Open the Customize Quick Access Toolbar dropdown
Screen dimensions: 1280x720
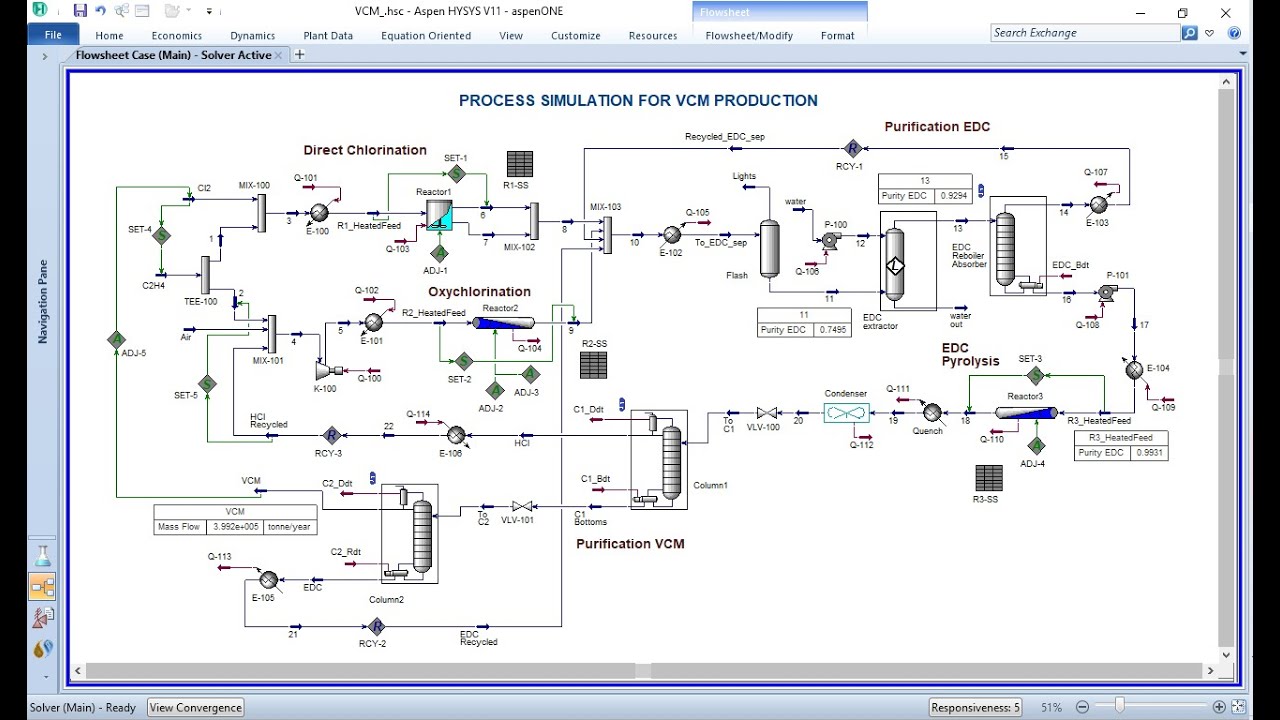(209, 11)
